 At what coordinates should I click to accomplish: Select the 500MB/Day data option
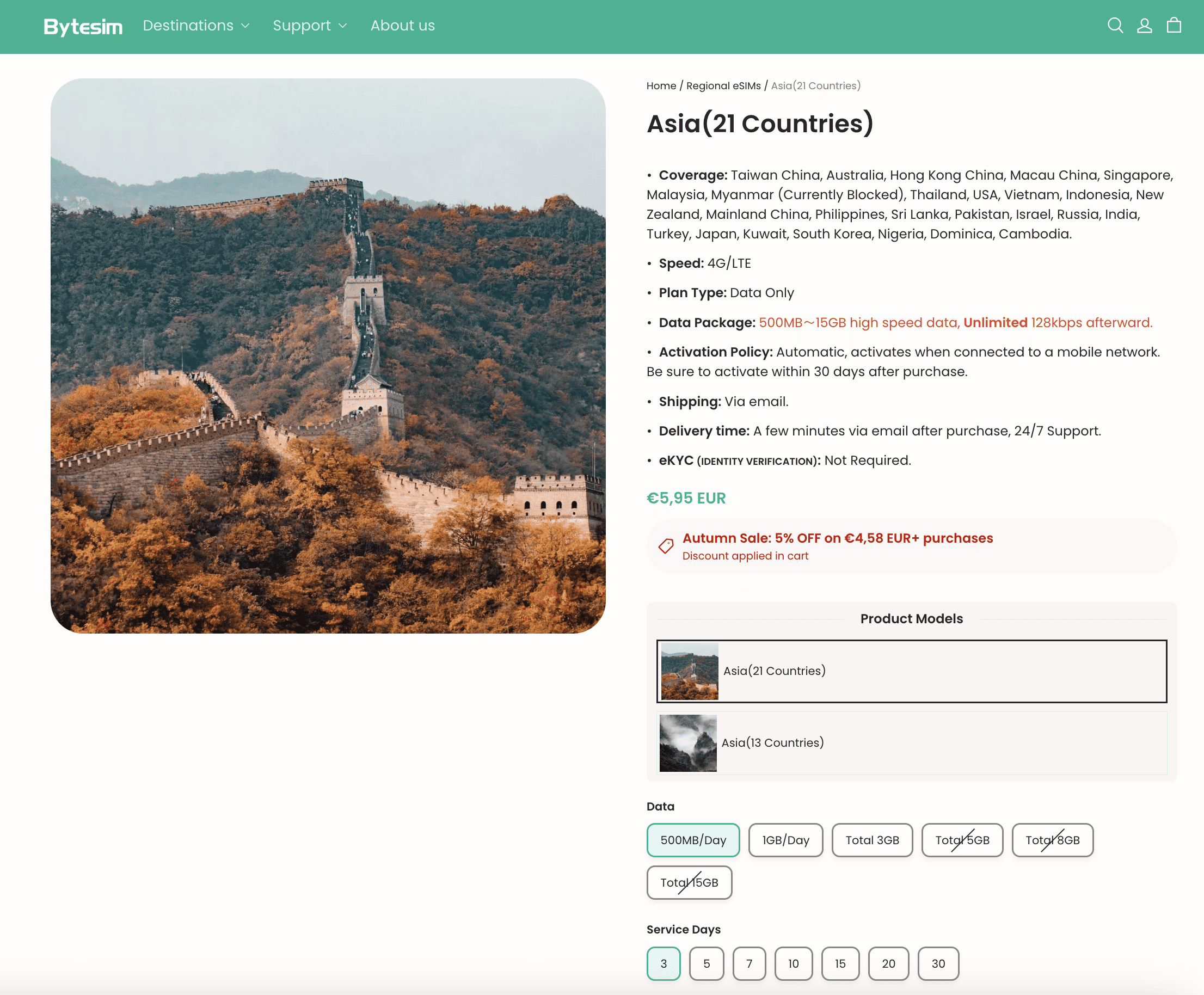point(693,840)
